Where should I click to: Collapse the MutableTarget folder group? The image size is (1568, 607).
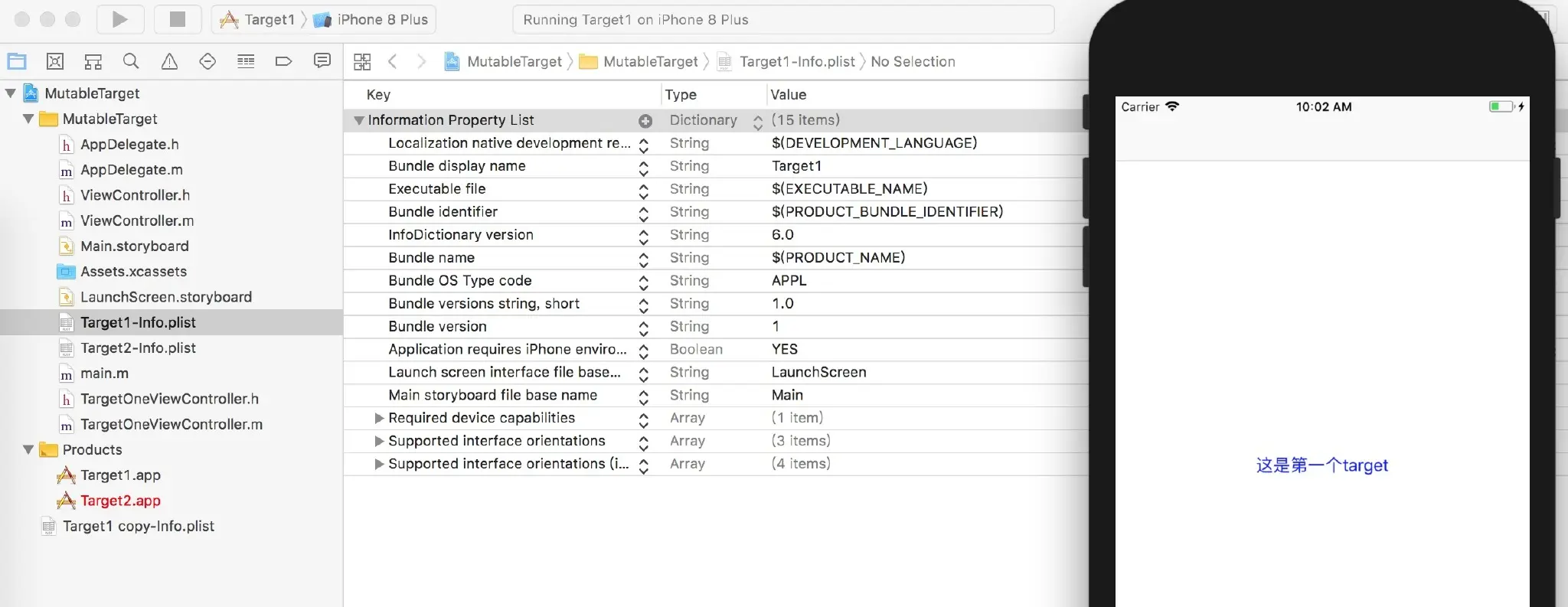(x=28, y=119)
